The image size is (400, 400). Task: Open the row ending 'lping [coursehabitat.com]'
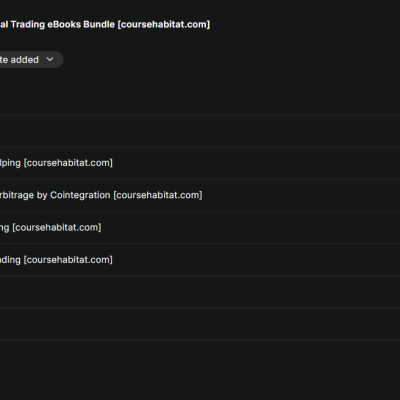point(200,163)
